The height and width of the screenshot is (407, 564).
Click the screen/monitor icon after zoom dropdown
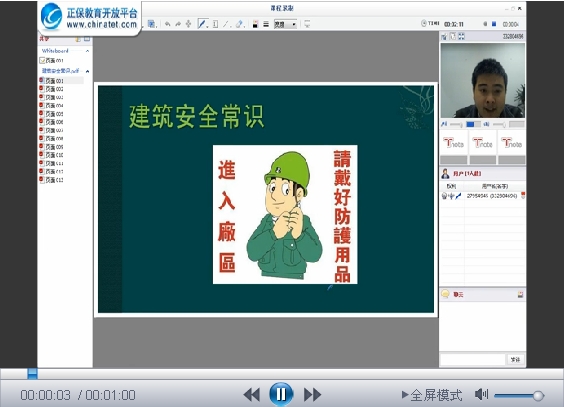(x=307, y=24)
